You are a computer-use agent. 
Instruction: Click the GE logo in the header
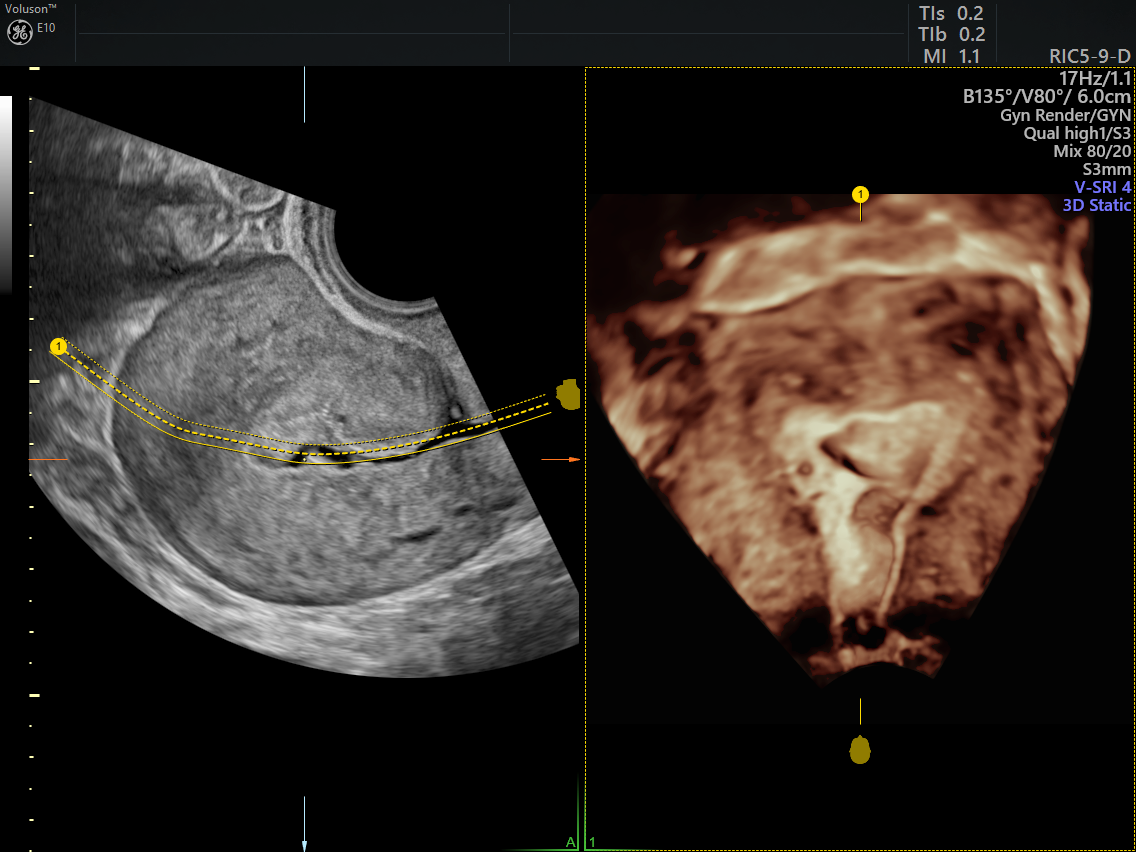click(x=19, y=32)
